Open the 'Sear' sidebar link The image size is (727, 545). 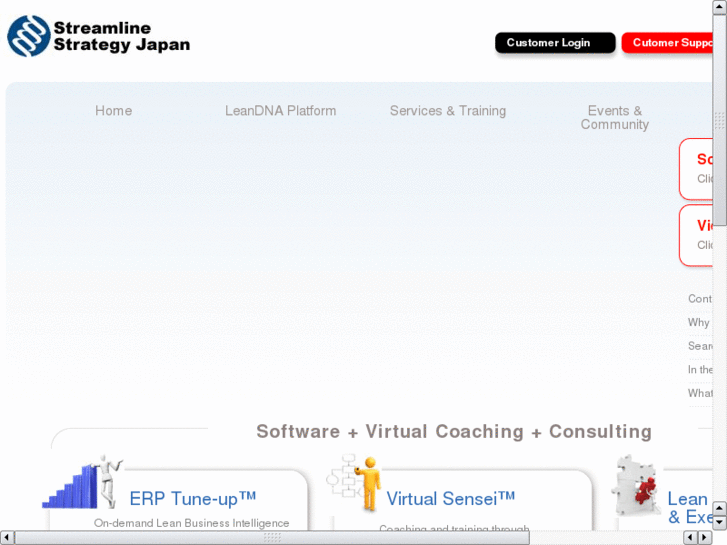click(700, 346)
